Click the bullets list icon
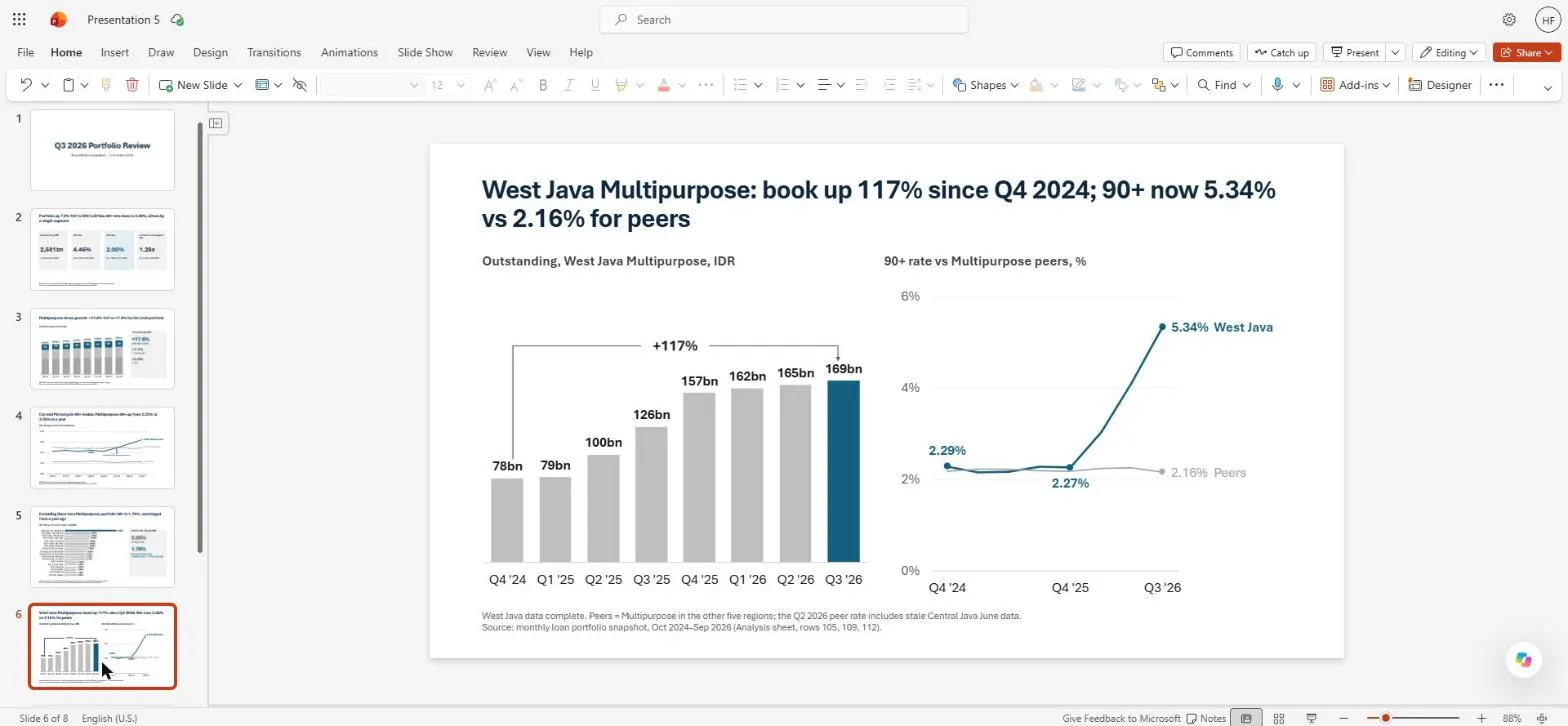The width and height of the screenshot is (1568, 726). (741, 85)
